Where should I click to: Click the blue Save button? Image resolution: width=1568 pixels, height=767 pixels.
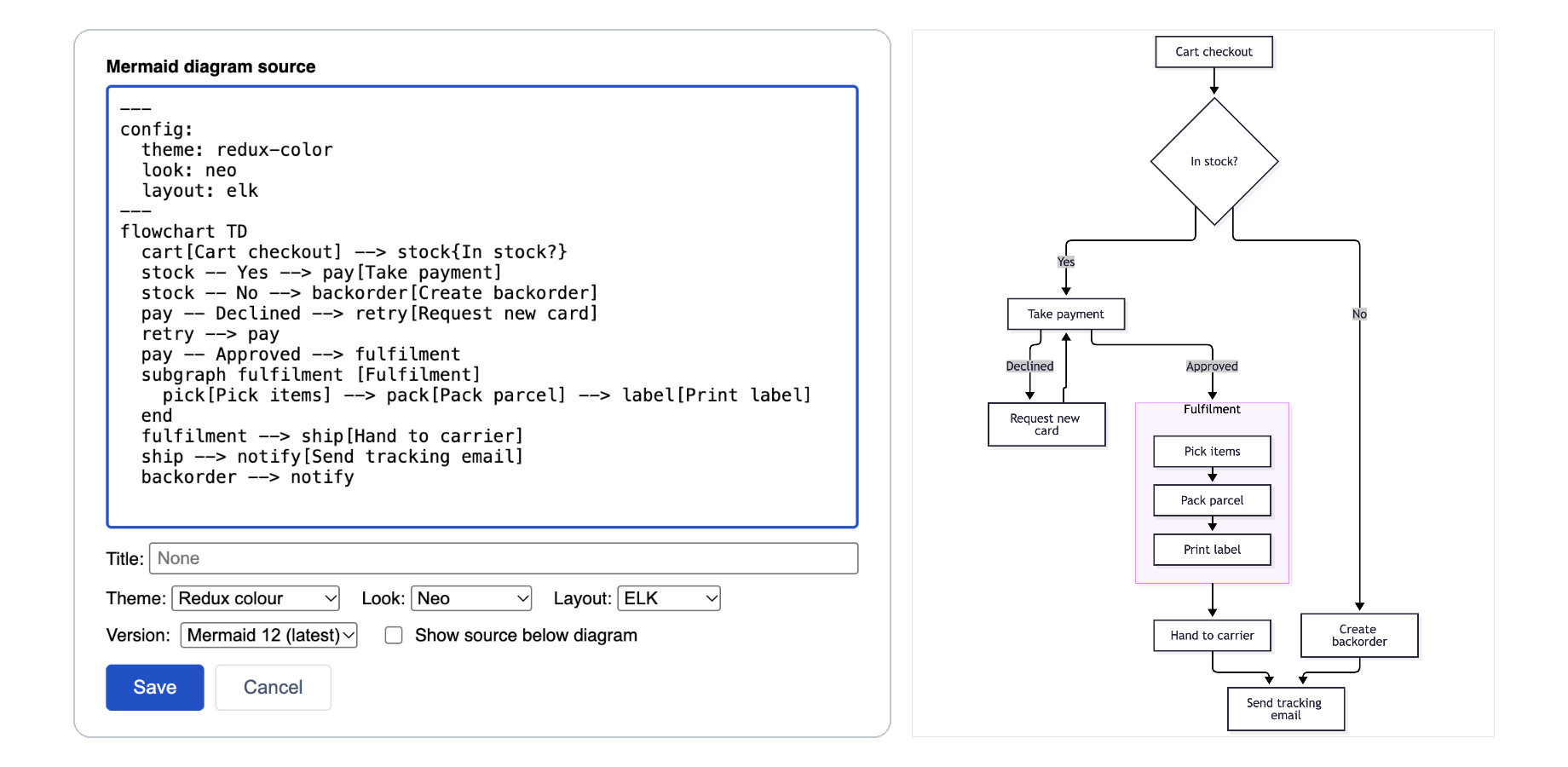(155, 687)
